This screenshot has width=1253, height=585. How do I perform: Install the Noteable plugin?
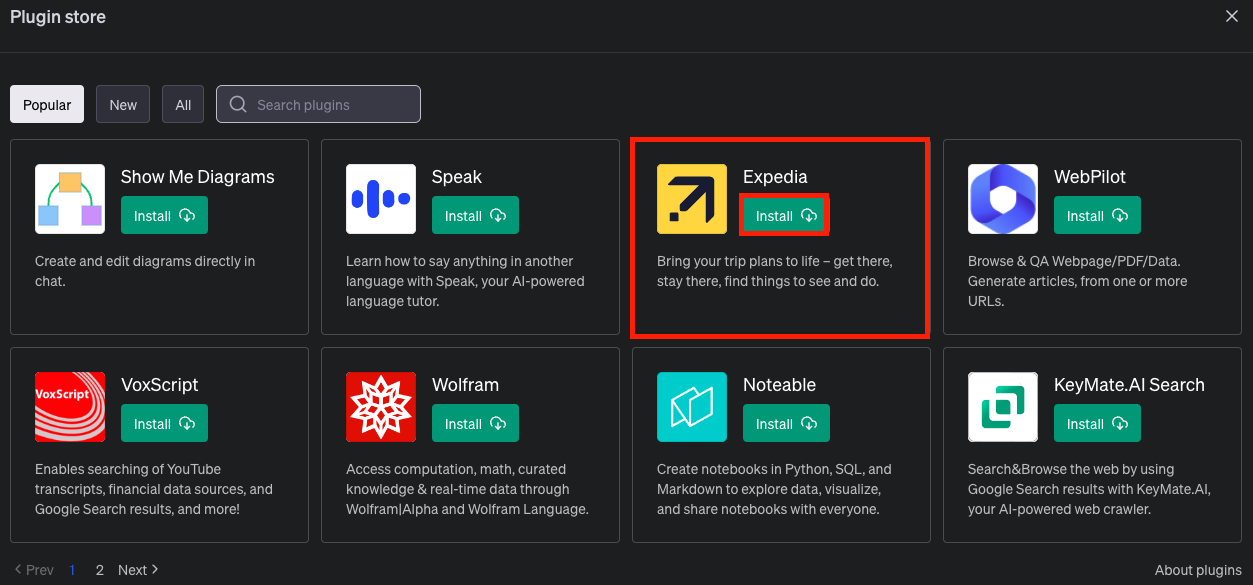(x=786, y=424)
